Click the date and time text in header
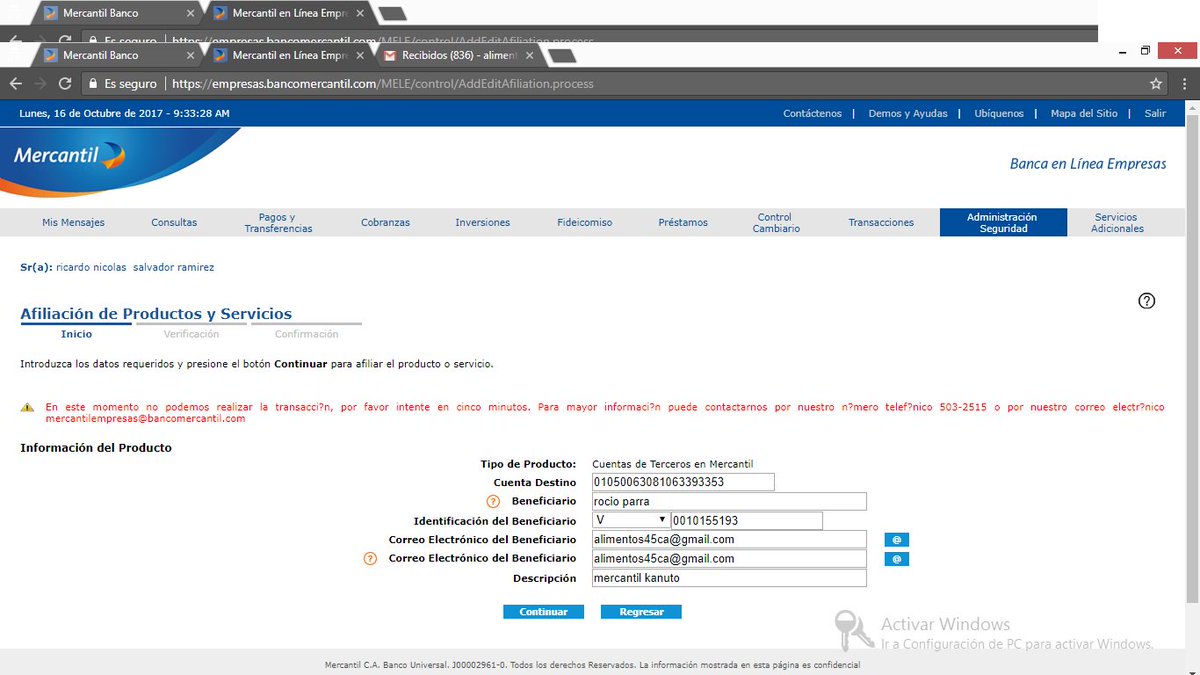This screenshot has width=1200, height=675. point(124,113)
